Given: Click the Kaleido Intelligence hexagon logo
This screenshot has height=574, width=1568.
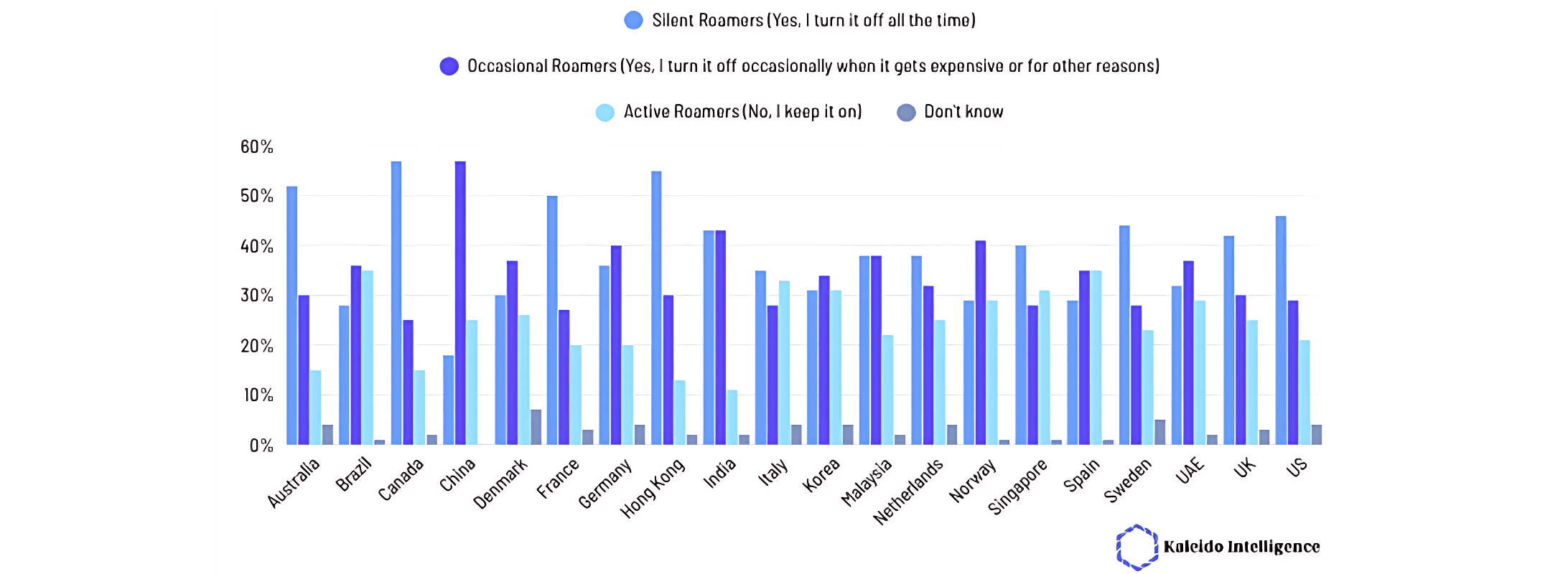Looking at the screenshot, I should point(1137,547).
